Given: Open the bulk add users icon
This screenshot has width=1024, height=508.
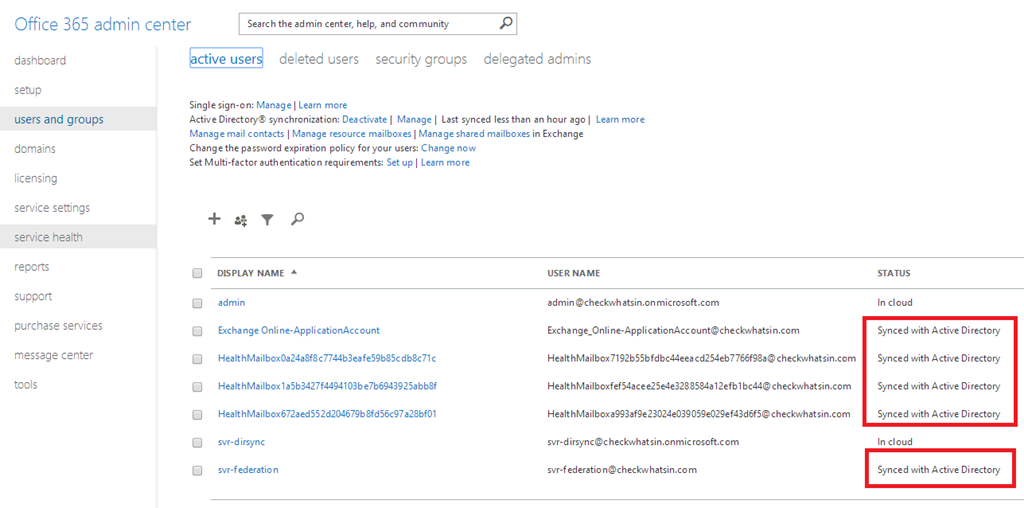Looking at the screenshot, I should pyautogui.click(x=240, y=221).
